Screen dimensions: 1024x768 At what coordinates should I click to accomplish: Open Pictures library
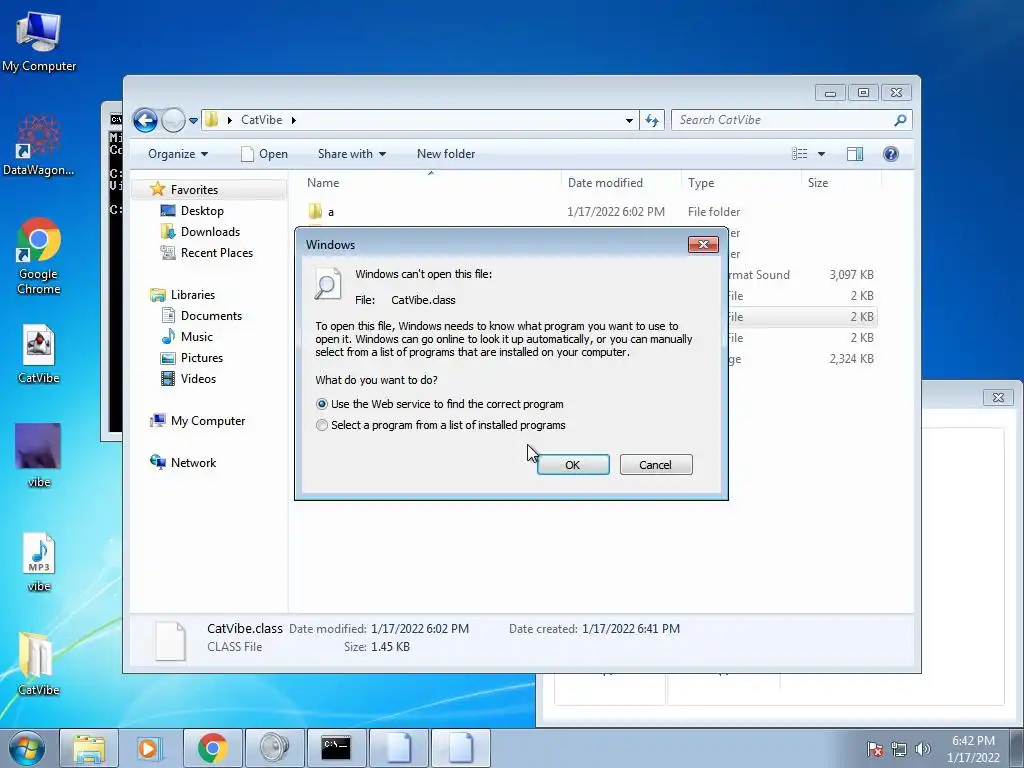tap(202, 358)
